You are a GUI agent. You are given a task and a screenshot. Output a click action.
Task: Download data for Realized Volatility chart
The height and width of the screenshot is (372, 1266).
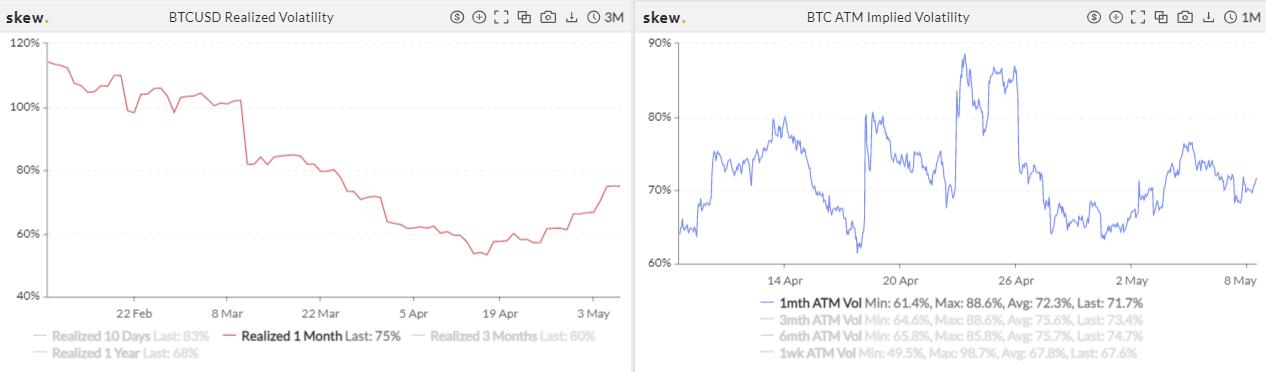(x=572, y=17)
